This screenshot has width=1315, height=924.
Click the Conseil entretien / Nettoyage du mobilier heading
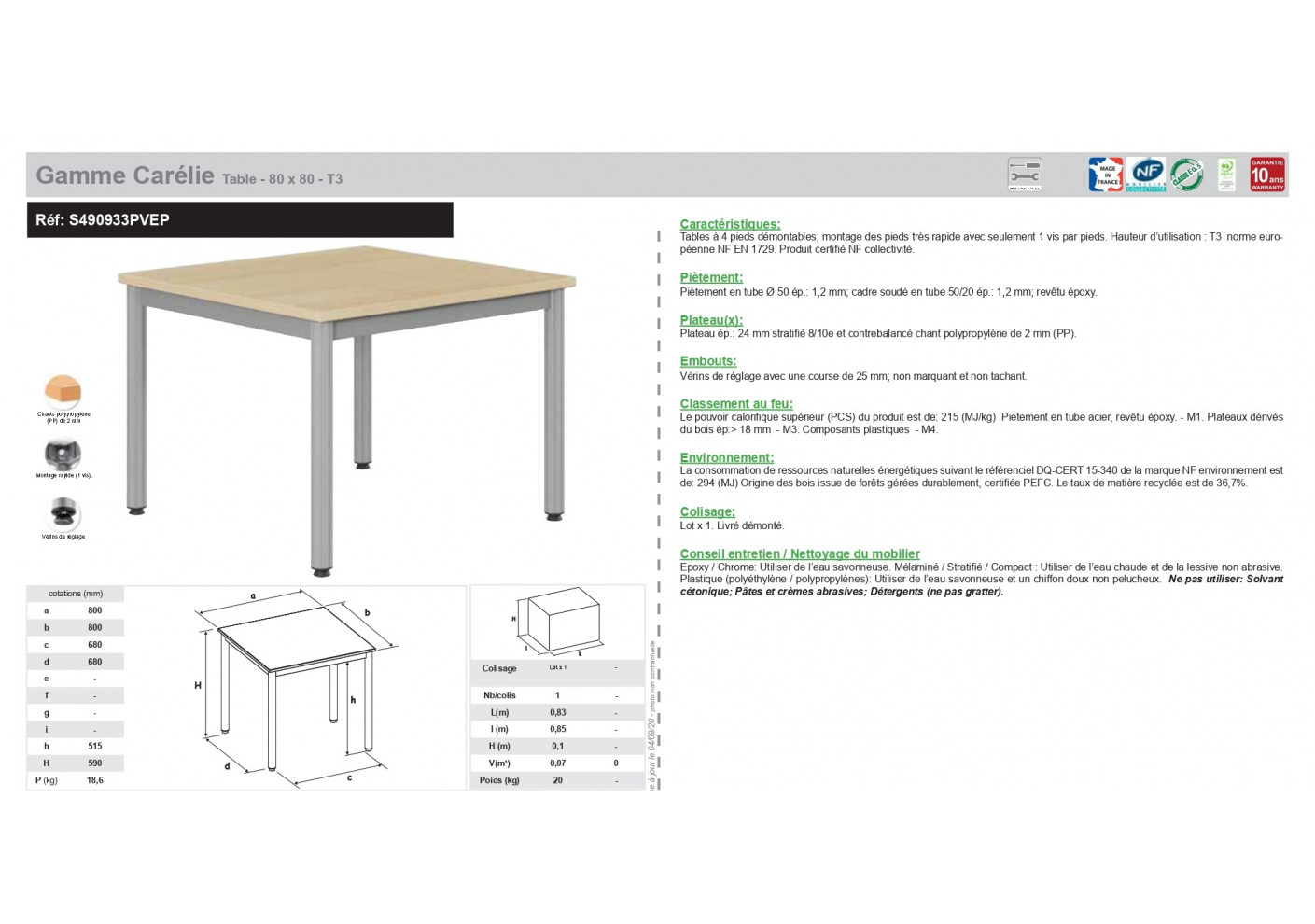800,554
